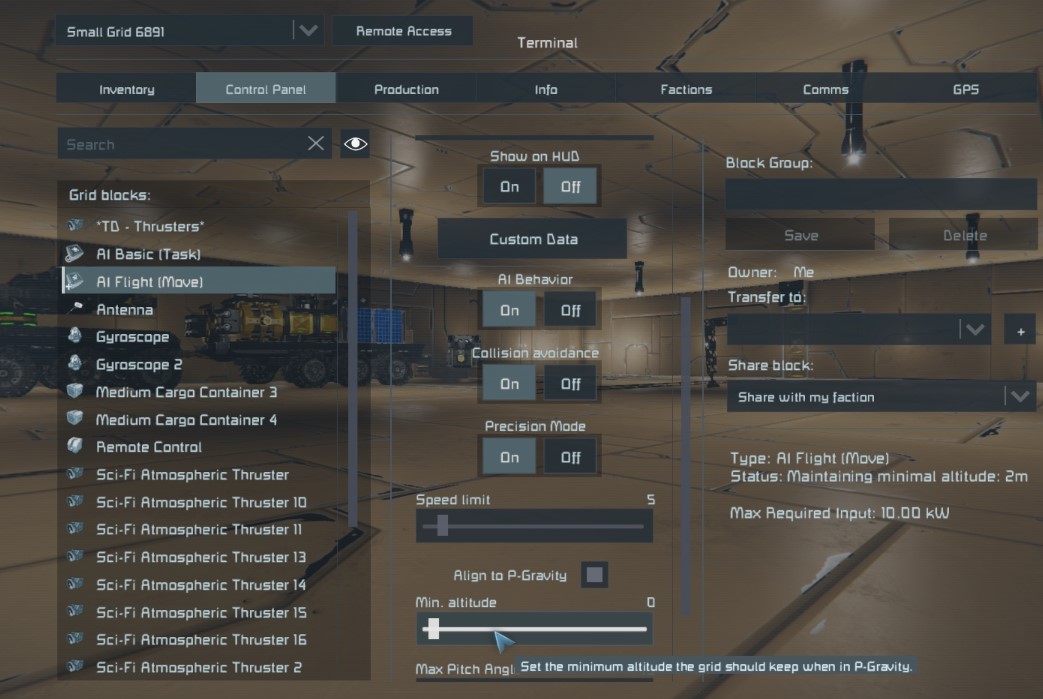The image size is (1043, 699).
Task: Click the Remote Access button
Action: pyautogui.click(x=403, y=31)
